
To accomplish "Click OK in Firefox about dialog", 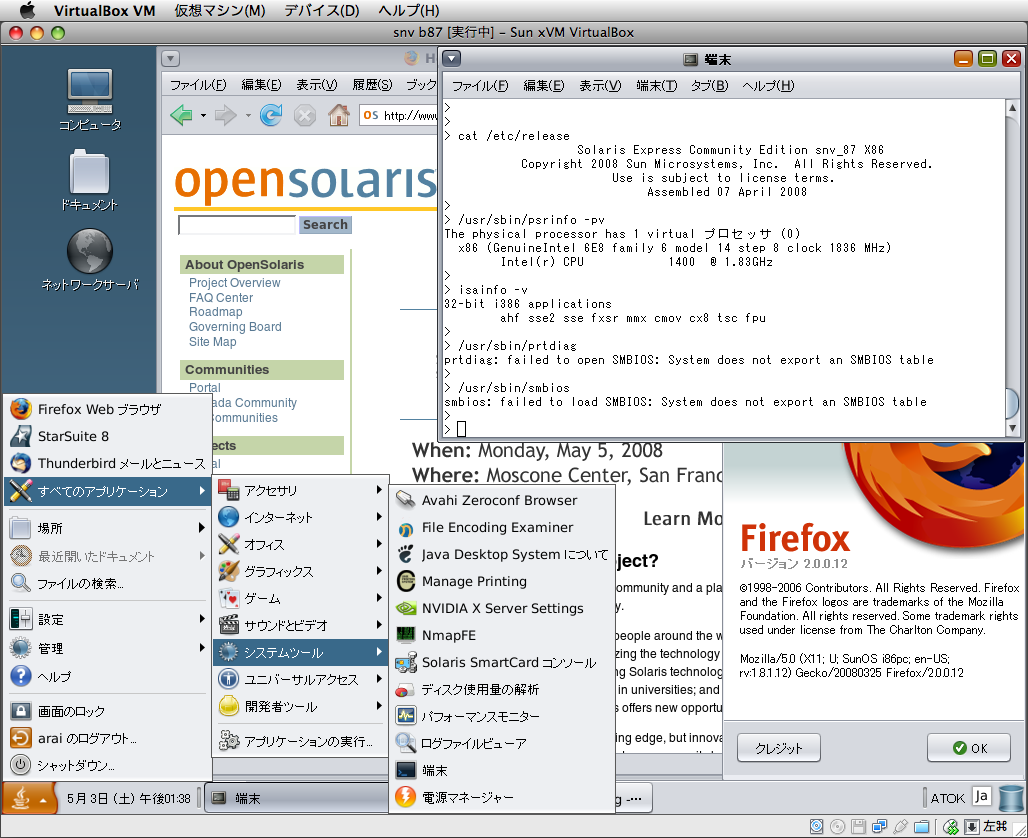I will point(969,748).
